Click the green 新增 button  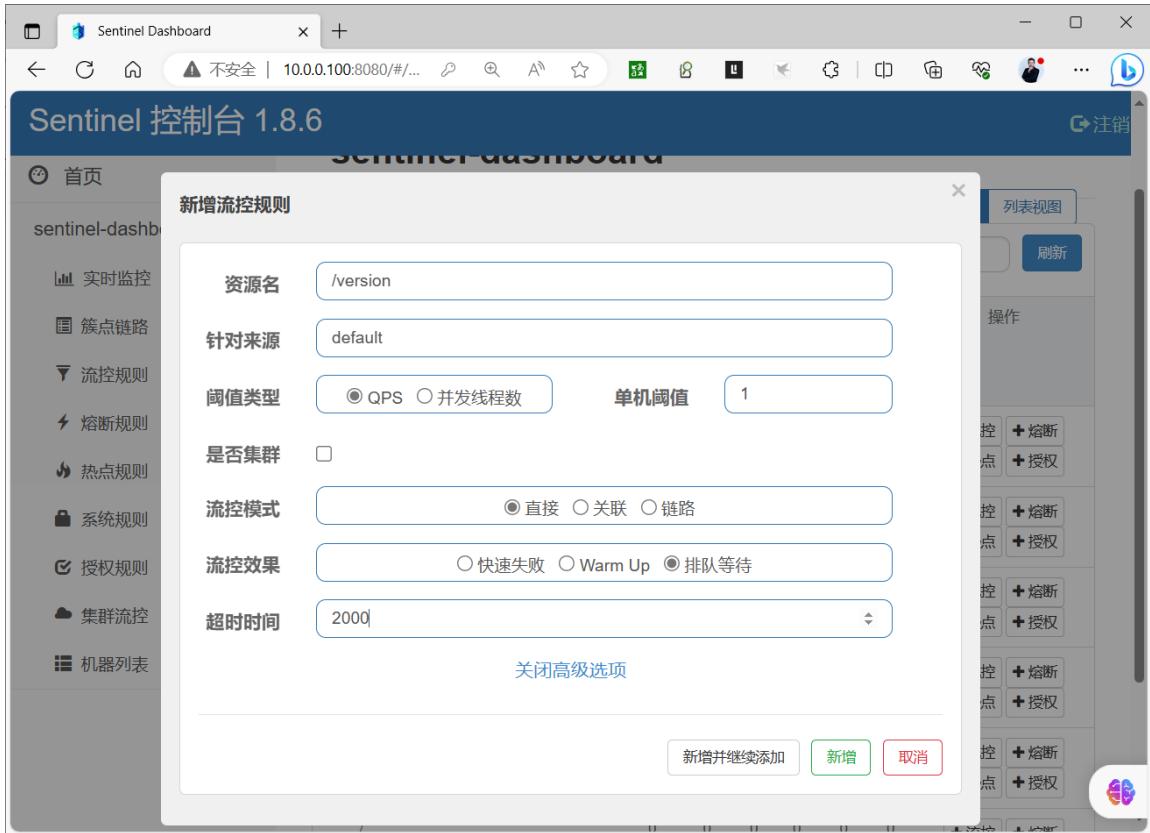(840, 757)
